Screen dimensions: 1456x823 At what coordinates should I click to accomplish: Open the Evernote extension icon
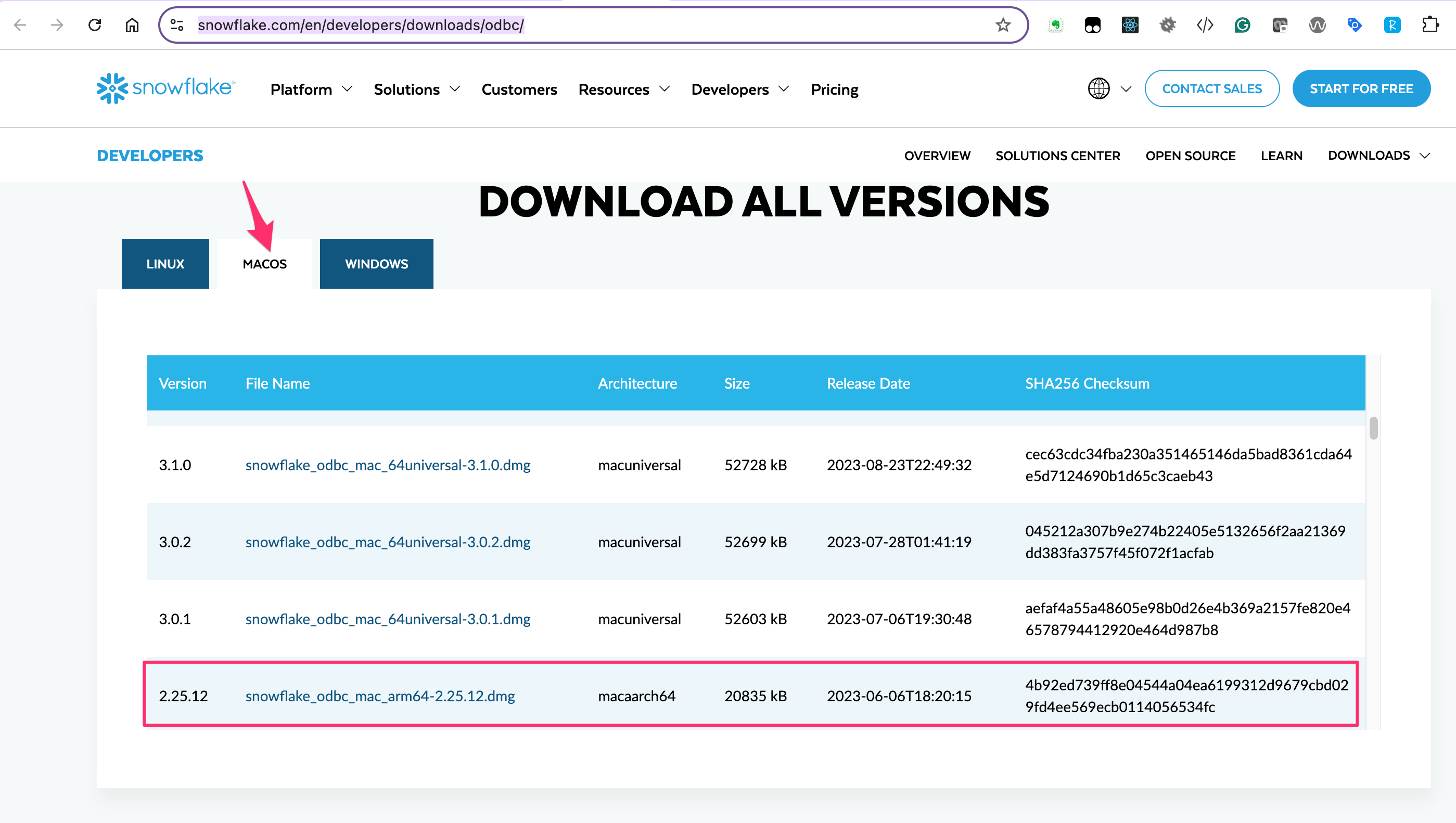tap(1055, 25)
